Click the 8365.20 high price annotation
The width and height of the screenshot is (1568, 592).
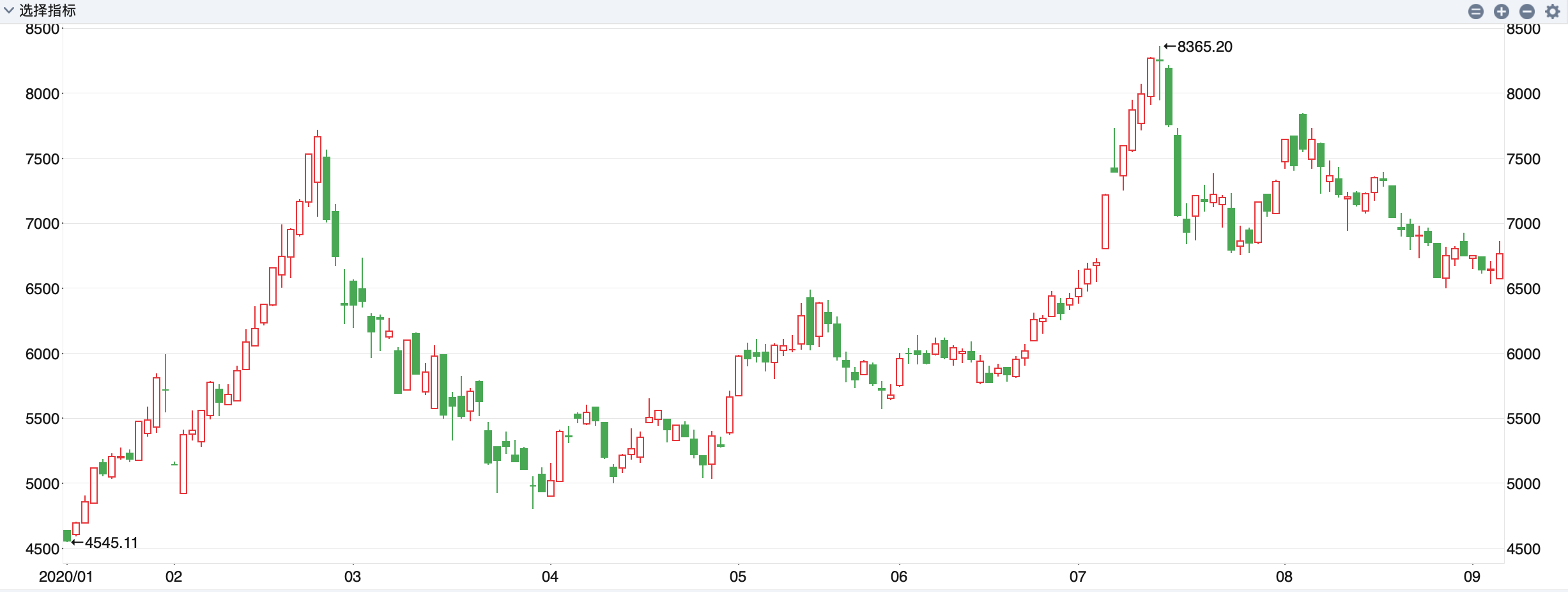(1204, 47)
